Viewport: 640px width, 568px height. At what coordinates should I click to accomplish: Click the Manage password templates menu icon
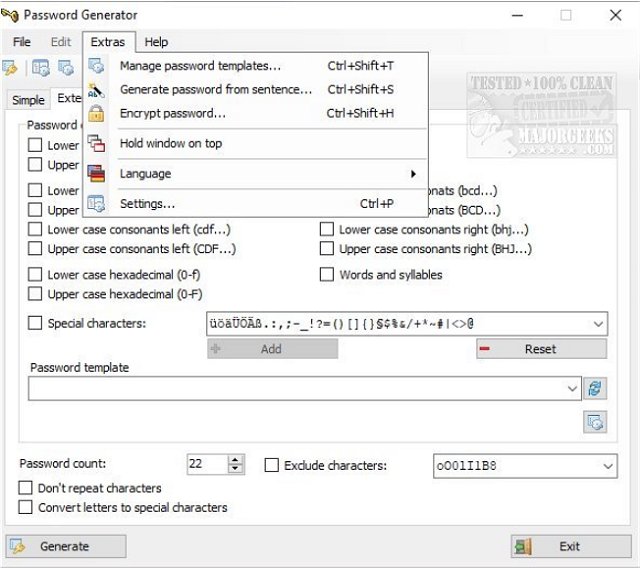point(96,66)
